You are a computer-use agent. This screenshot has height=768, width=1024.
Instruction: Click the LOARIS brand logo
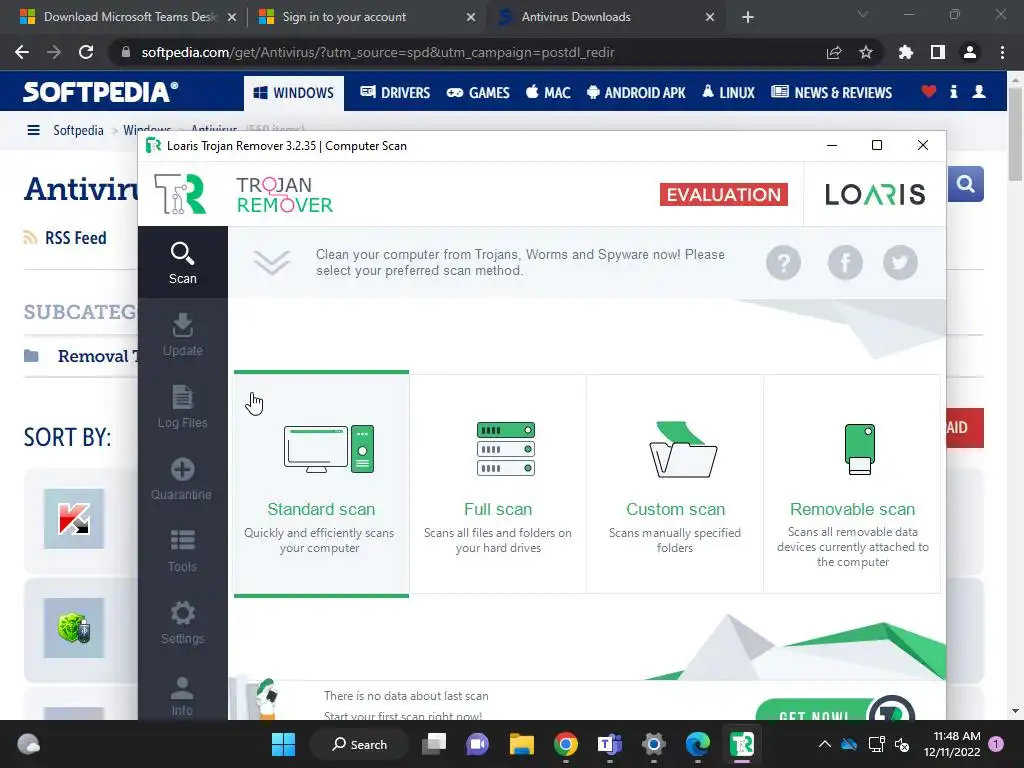875,194
